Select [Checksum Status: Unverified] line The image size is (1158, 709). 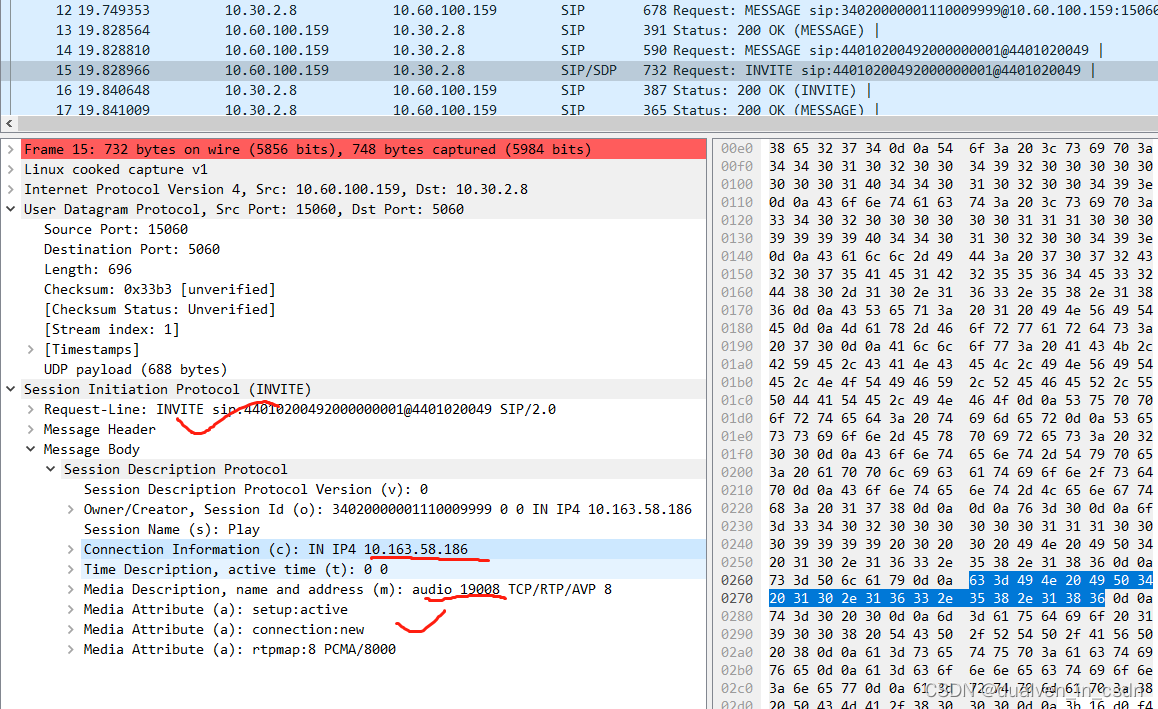click(x=159, y=309)
